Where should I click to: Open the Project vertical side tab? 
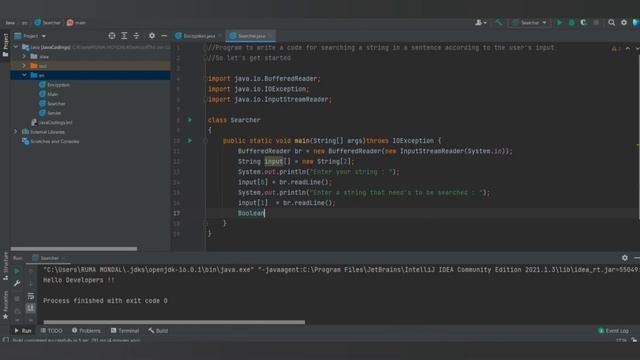click(5, 45)
